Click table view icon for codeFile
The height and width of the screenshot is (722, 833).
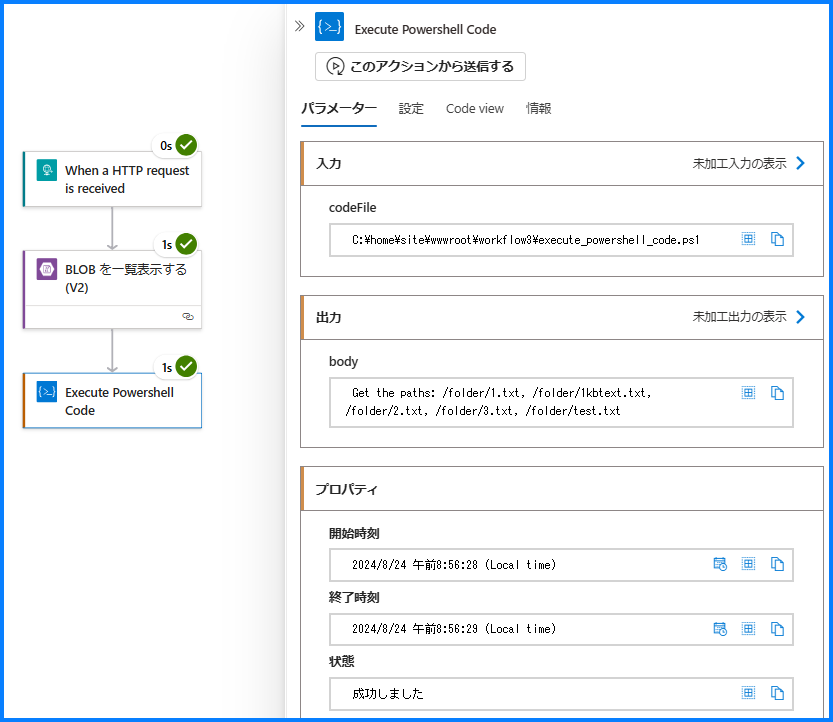click(748, 239)
